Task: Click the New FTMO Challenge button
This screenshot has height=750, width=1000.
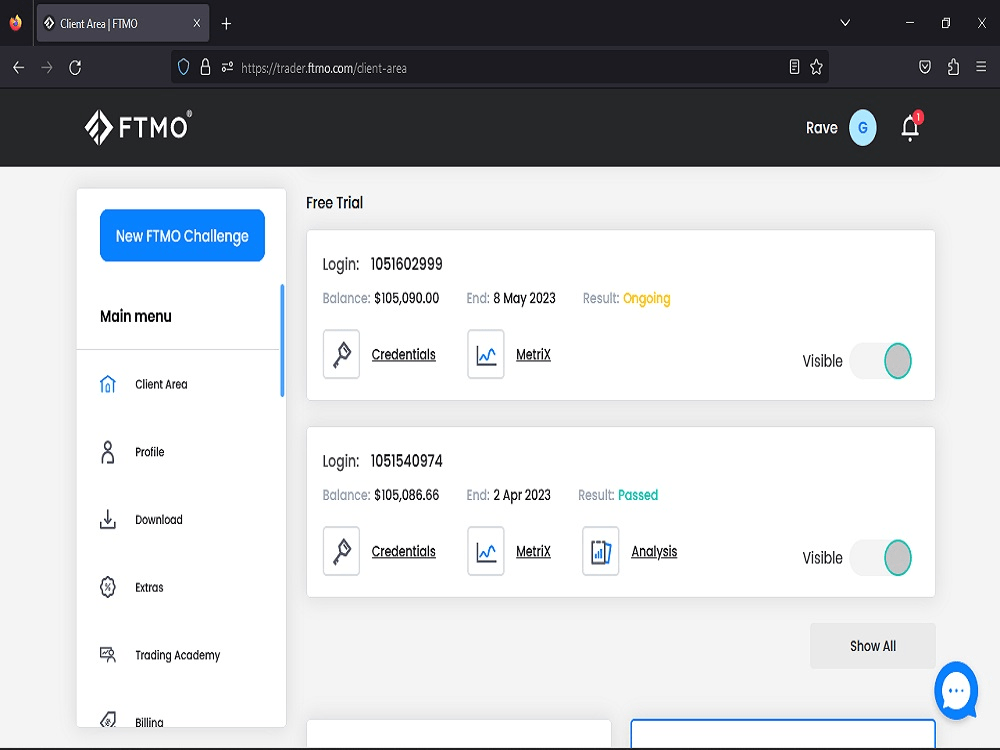Action: [x=181, y=235]
